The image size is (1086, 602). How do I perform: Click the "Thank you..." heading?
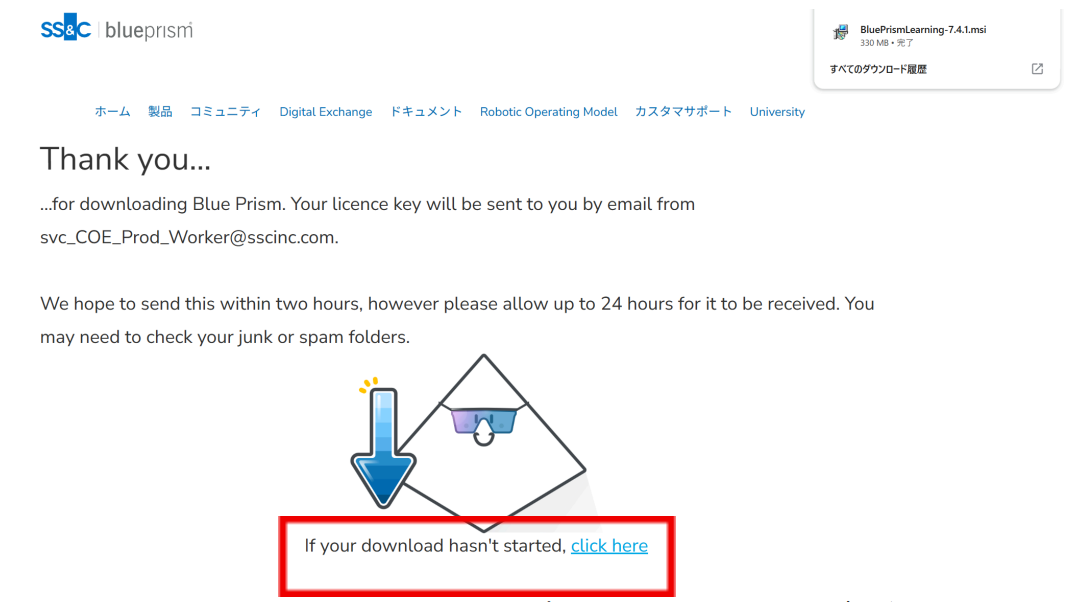coord(125,159)
